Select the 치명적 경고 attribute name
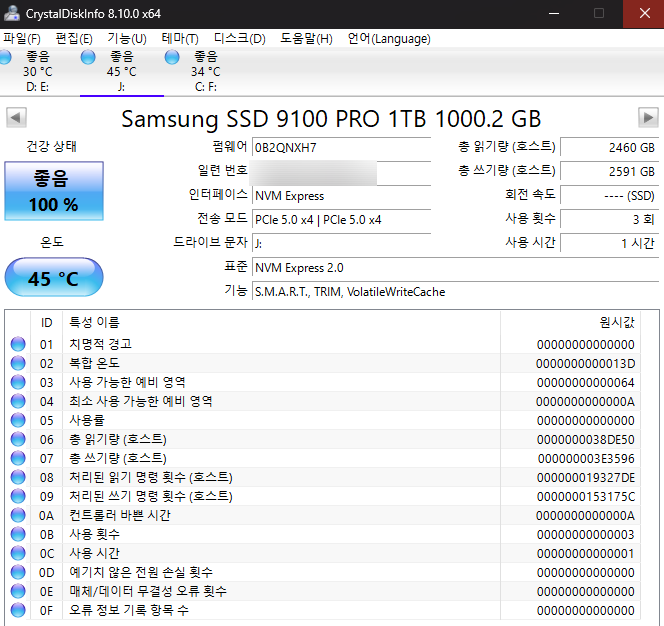 tap(100, 344)
